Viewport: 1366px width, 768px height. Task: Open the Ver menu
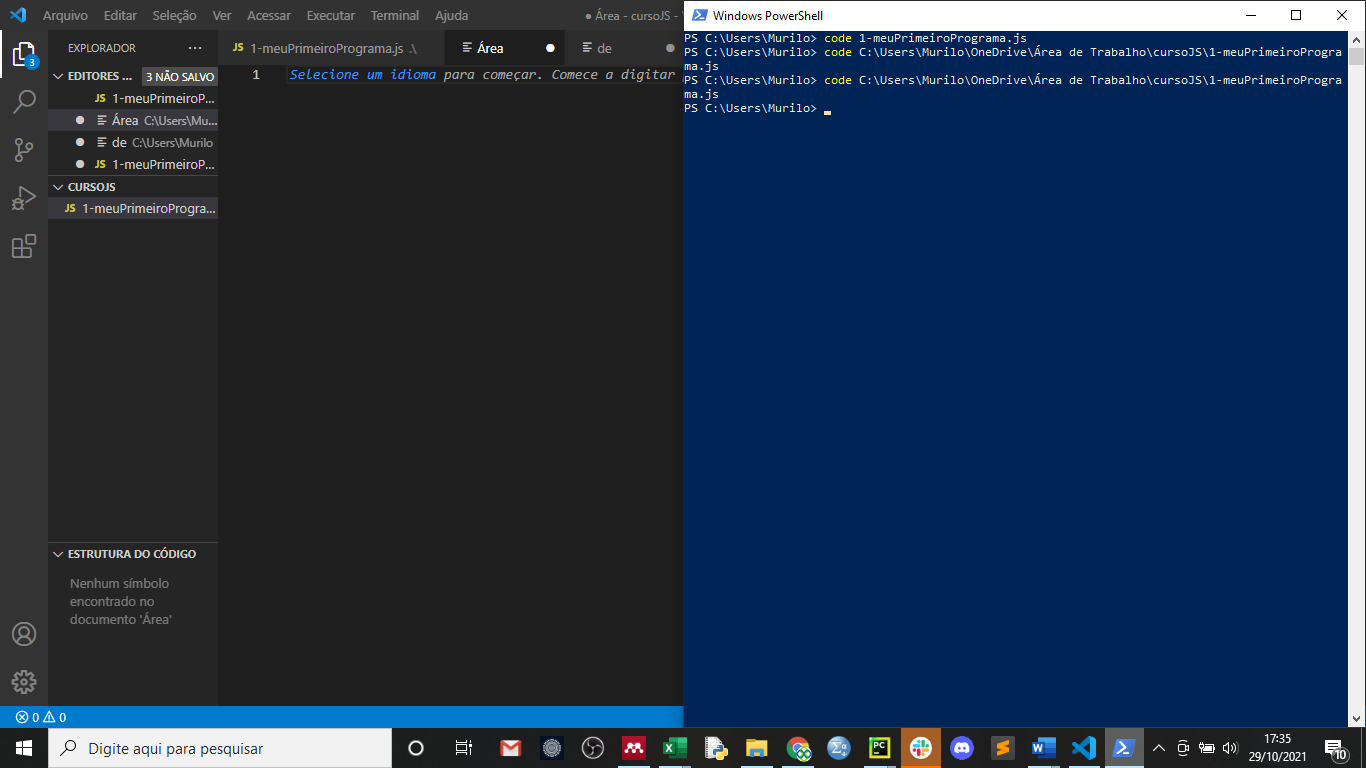point(222,16)
